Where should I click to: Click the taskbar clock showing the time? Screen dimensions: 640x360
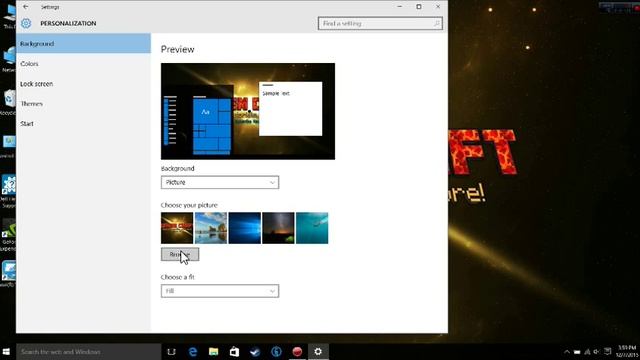click(x=627, y=351)
